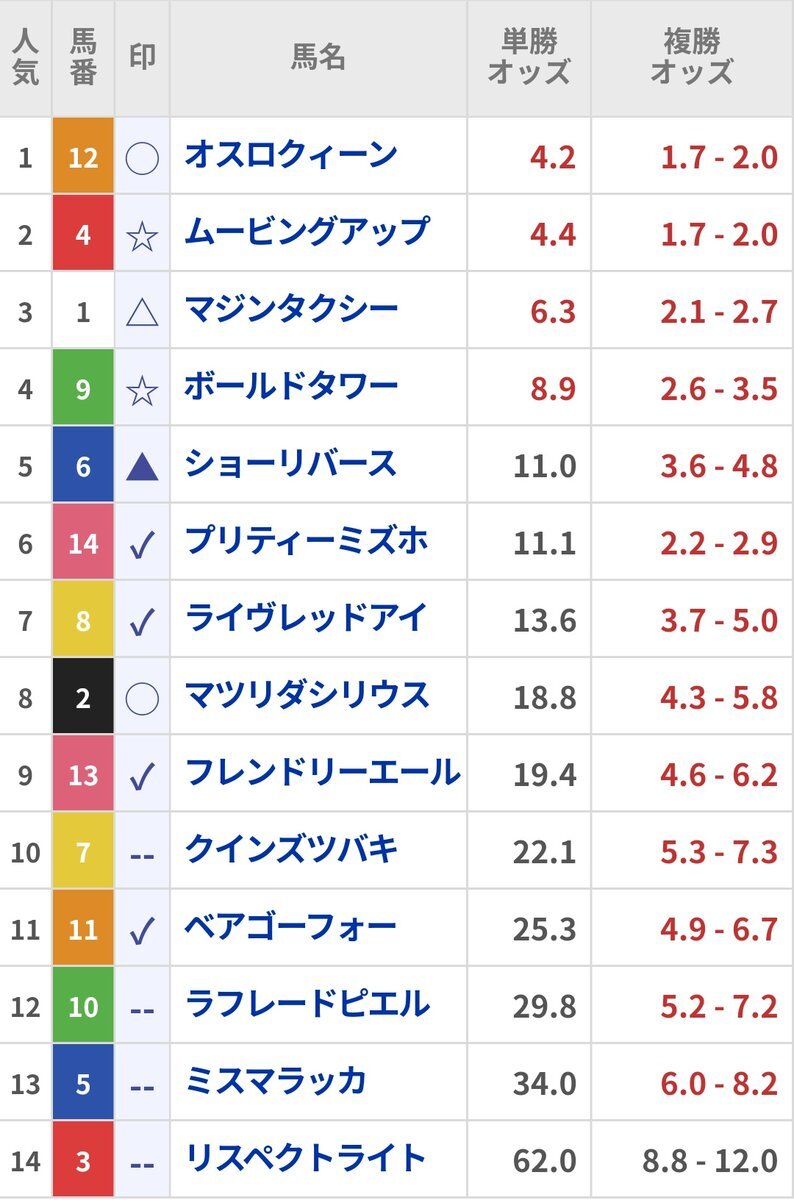Click the circle mark for オスロクィーン
794x1200 pixels.
coord(142,157)
